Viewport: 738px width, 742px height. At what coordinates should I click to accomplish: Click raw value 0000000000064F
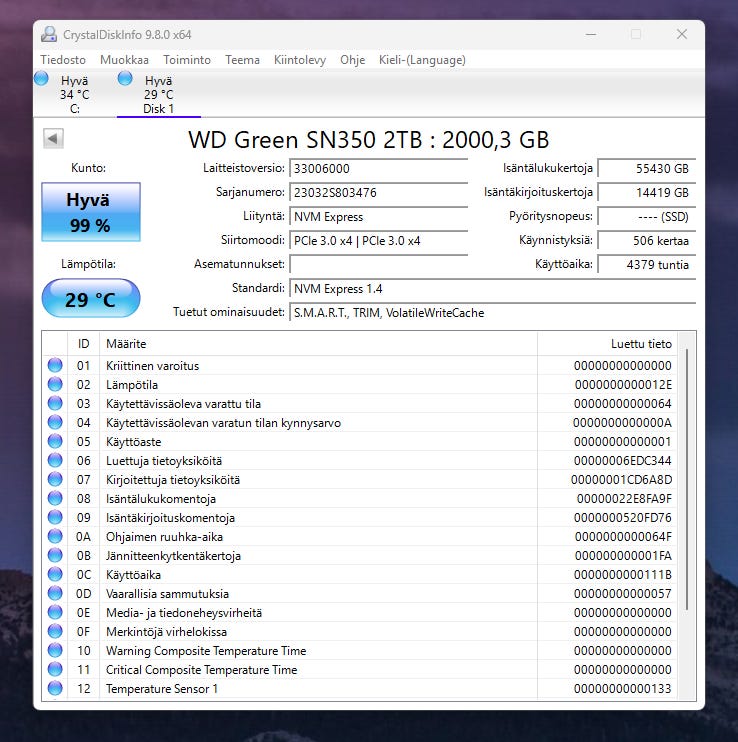[x=623, y=537]
